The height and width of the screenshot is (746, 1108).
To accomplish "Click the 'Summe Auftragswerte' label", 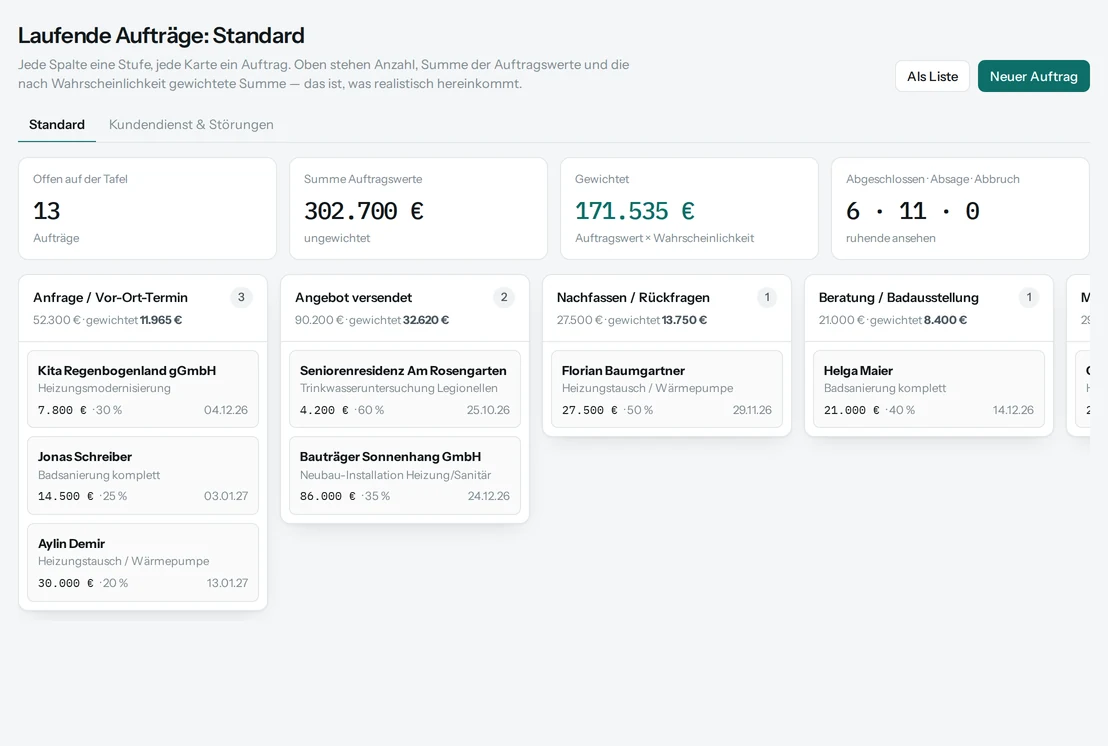I will click(363, 179).
